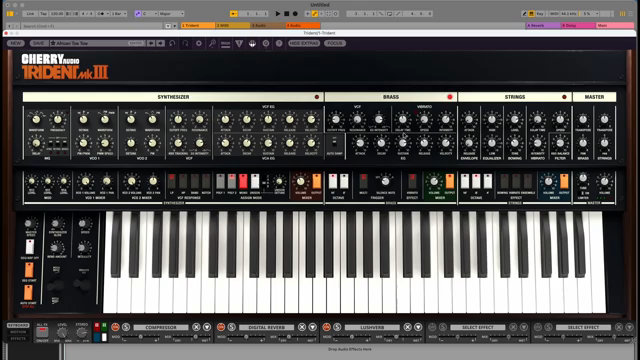Click Digital Reverb Mix slider
The image size is (640, 360).
(x=297, y=337)
